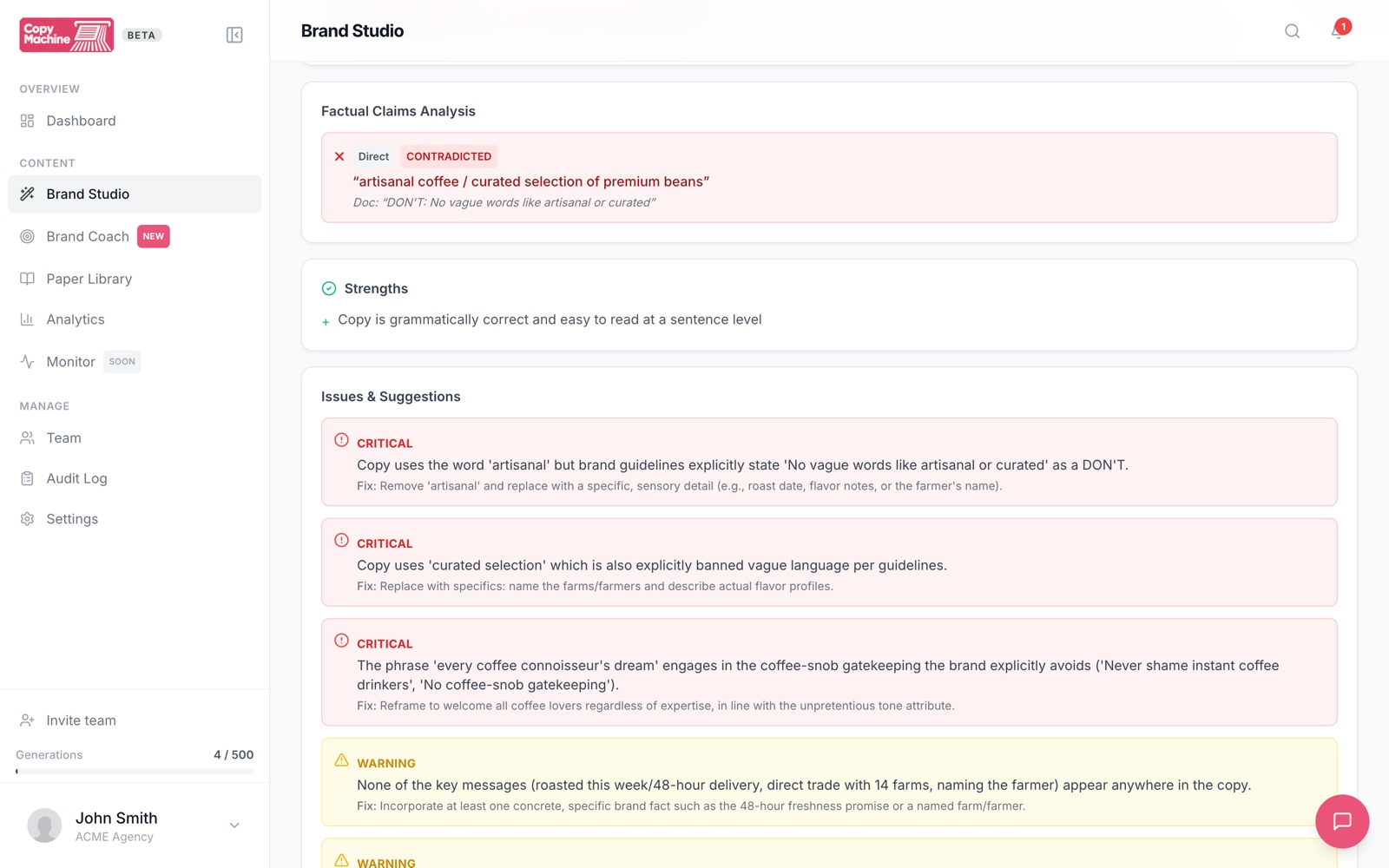Click the Factual Claims Analysis heading

pos(398,111)
